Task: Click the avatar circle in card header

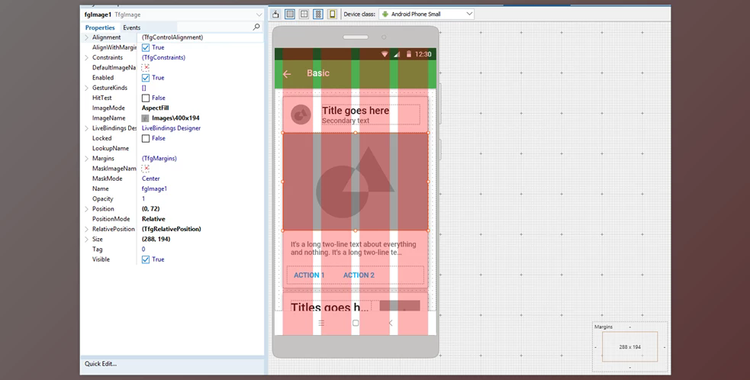Action: point(301,114)
